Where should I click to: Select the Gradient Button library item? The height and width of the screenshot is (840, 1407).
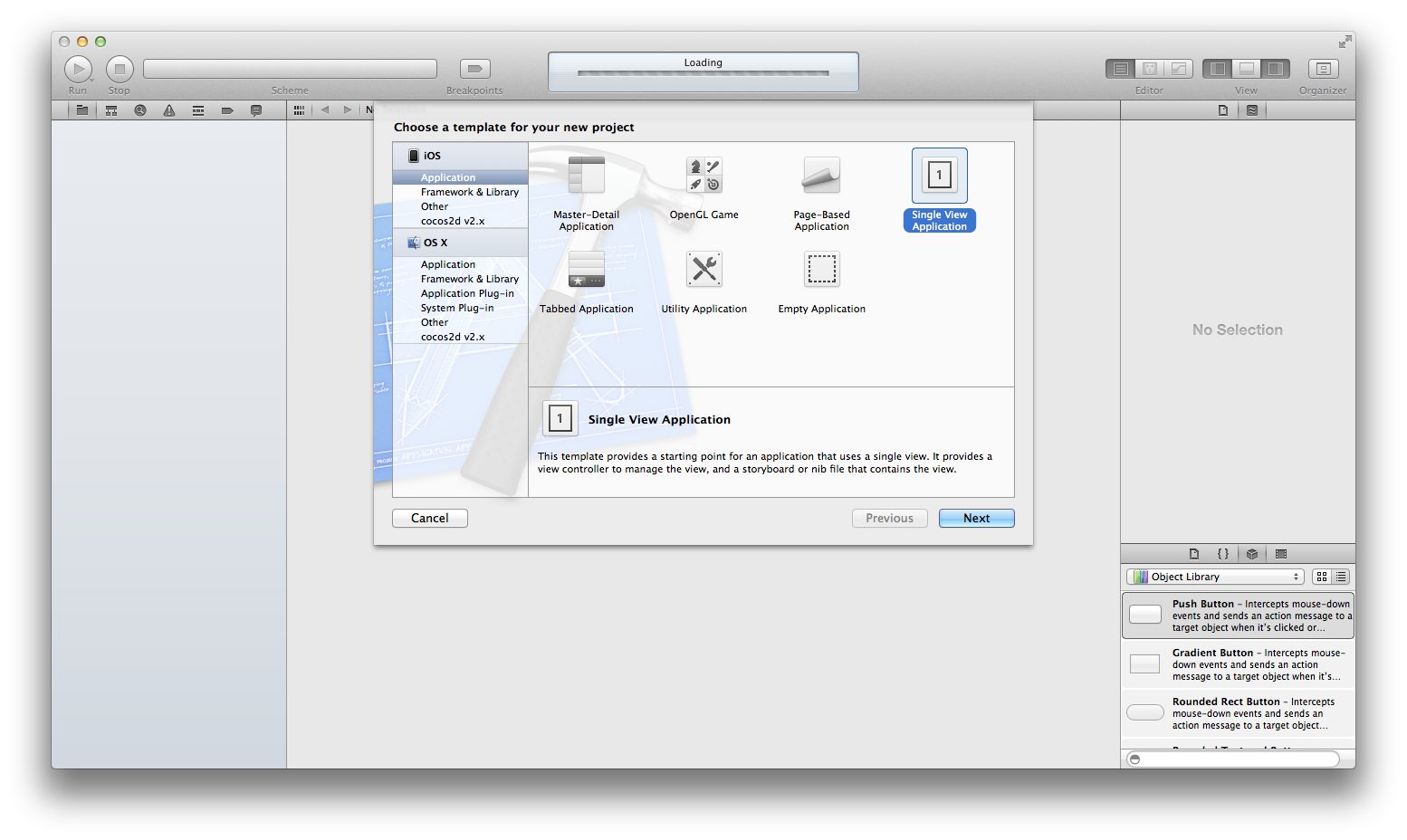pos(1238,664)
